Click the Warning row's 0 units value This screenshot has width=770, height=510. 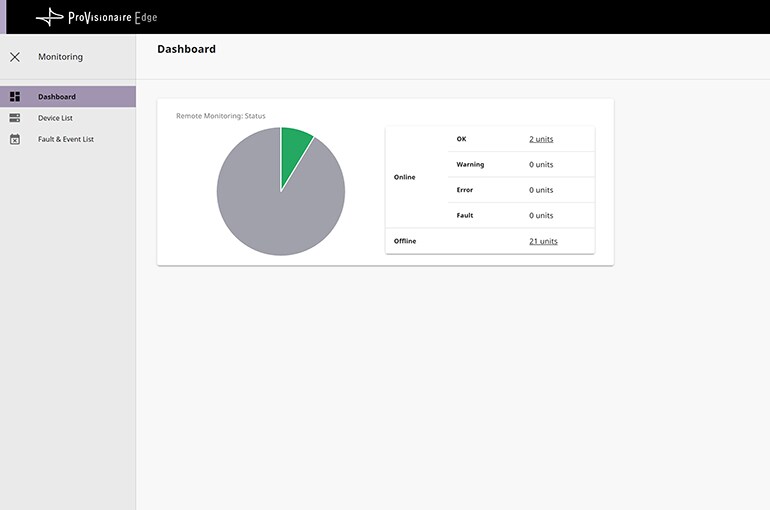click(541, 164)
